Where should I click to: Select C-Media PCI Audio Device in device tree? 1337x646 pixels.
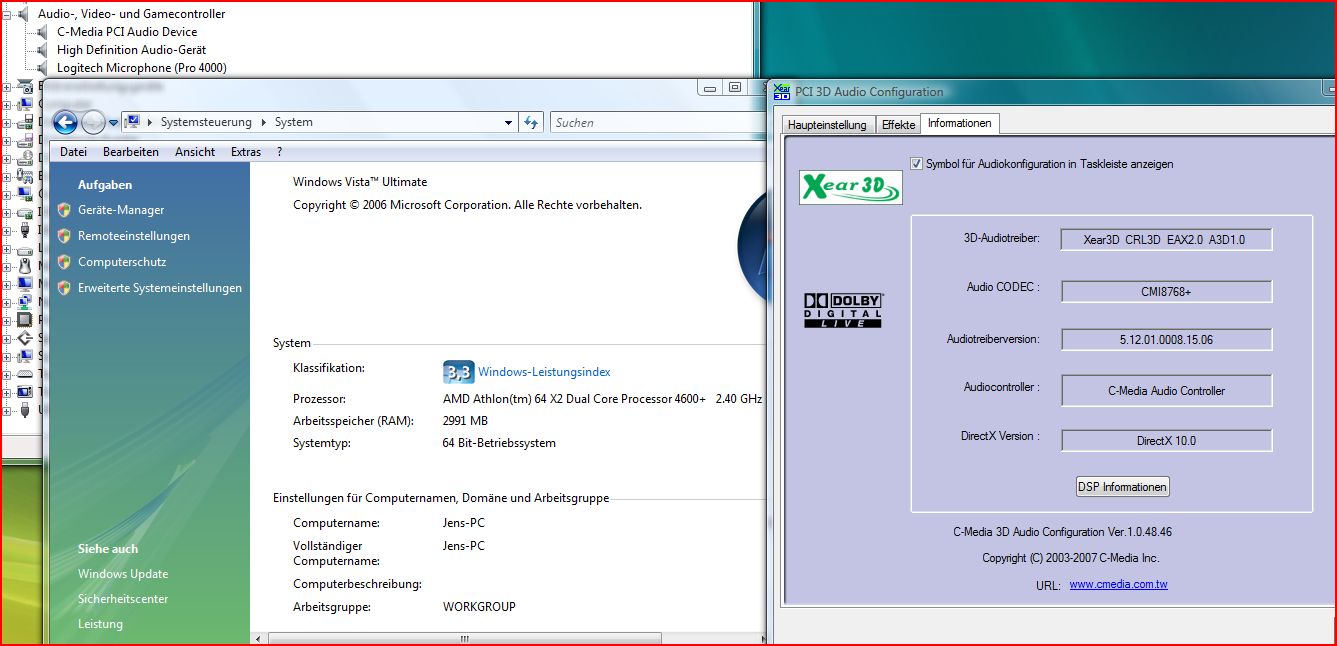[127, 32]
